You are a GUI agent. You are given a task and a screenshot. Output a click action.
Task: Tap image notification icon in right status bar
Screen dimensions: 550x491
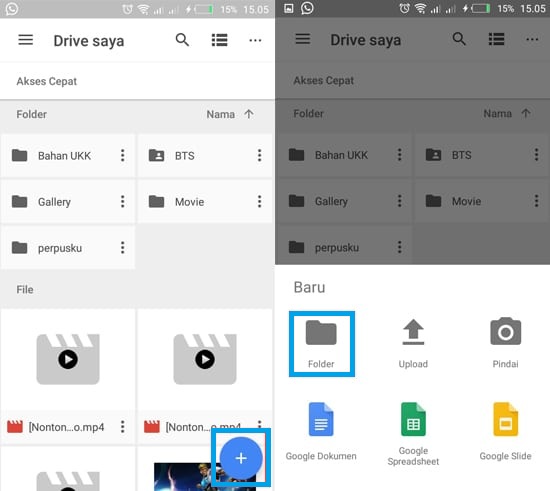[x=288, y=8]
